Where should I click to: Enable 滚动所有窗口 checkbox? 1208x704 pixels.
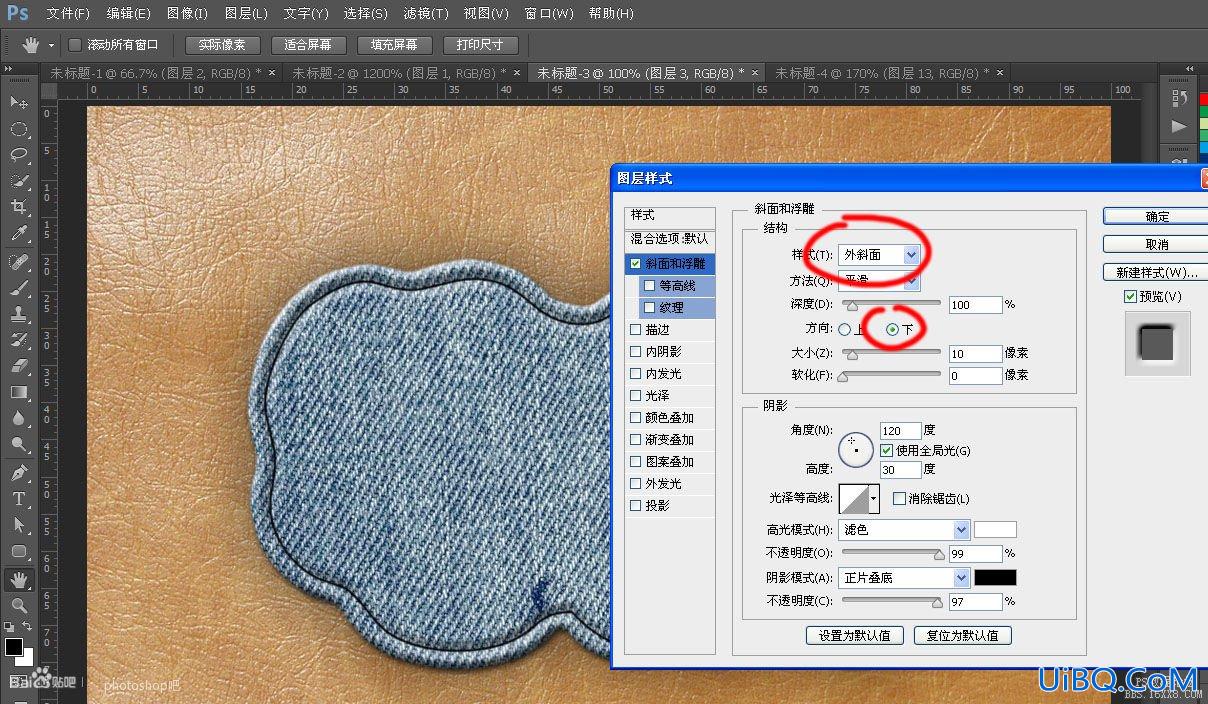[74, 45]
